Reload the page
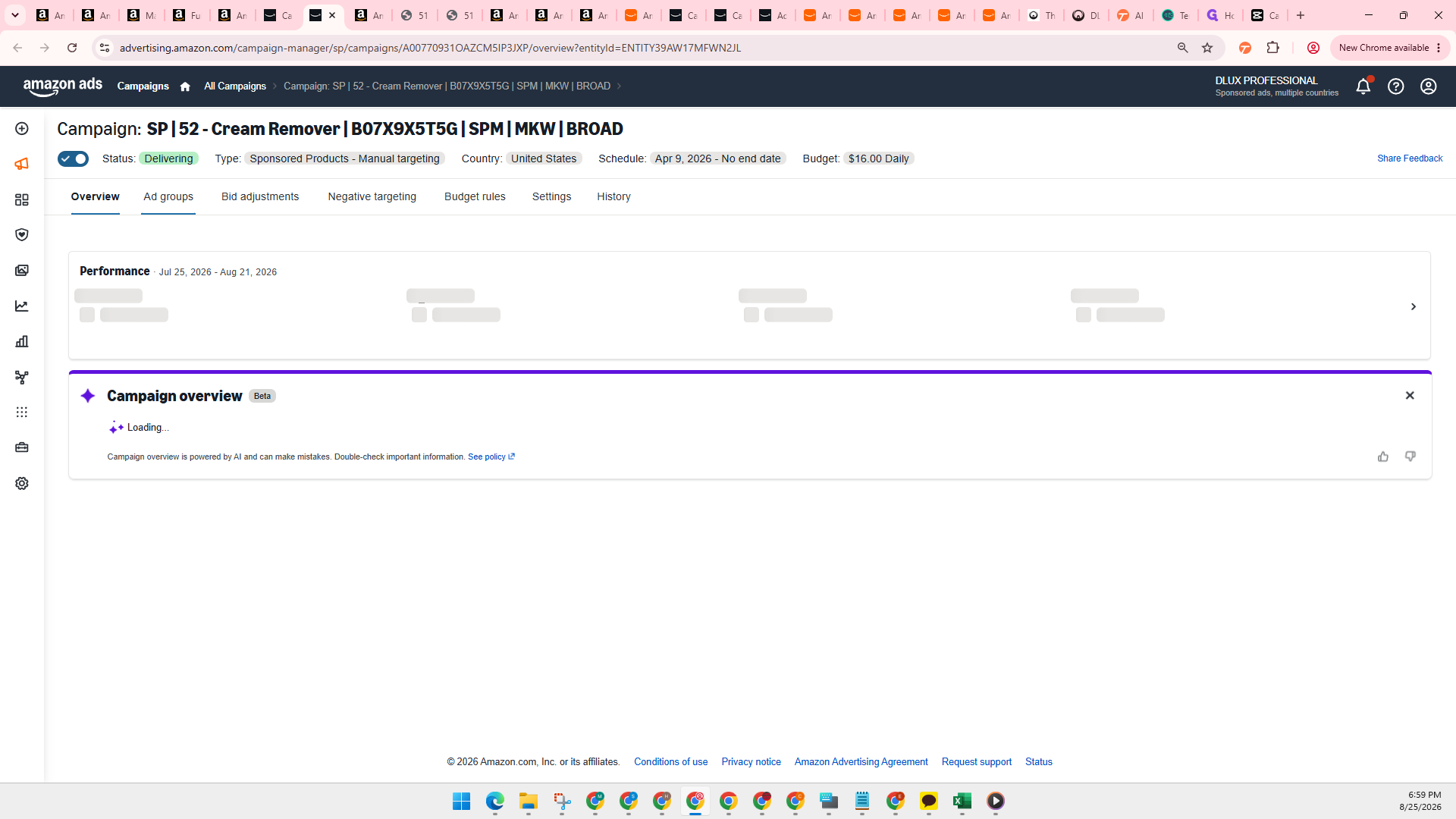The width and height of the screenshot is (1456, 819). [x=72, y=48]
